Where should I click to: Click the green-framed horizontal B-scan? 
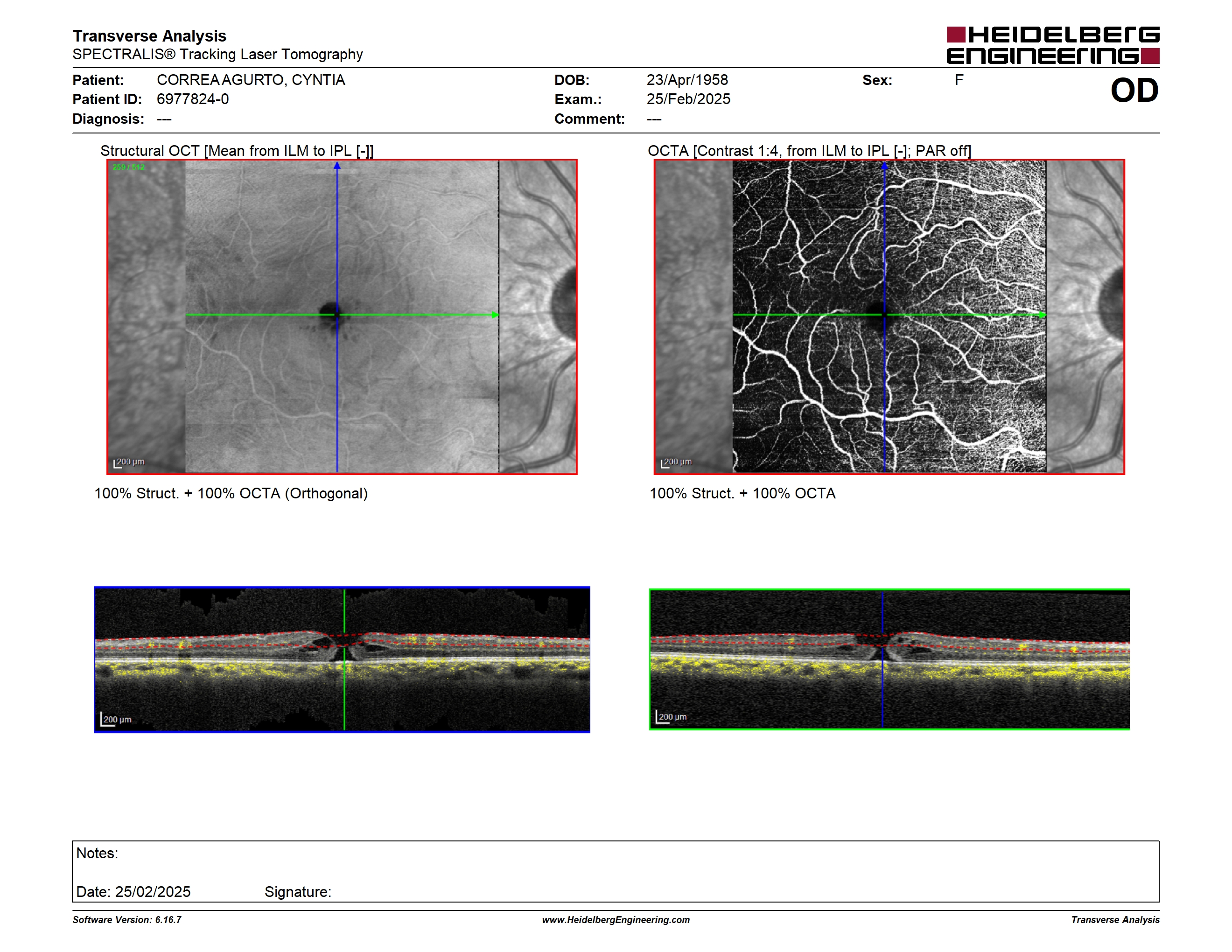pos(889,659)
